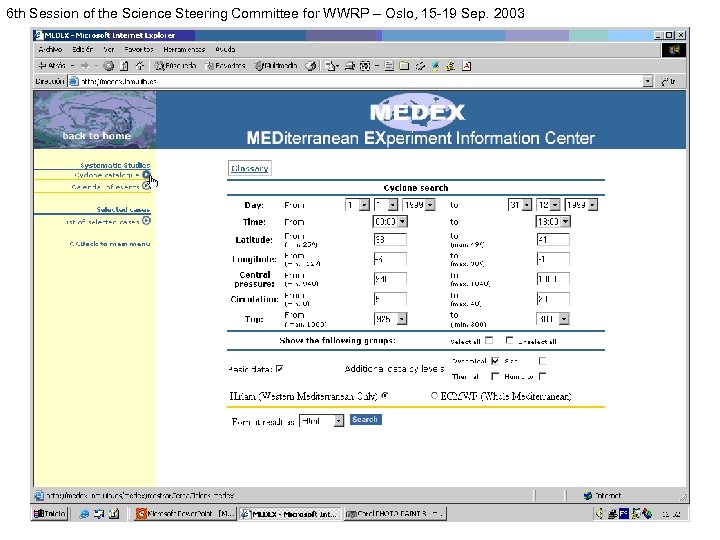720x540 pixels.
Task: Click the forward arrow toolbar button
Action: pyautogui.click(x=85, y=66)
